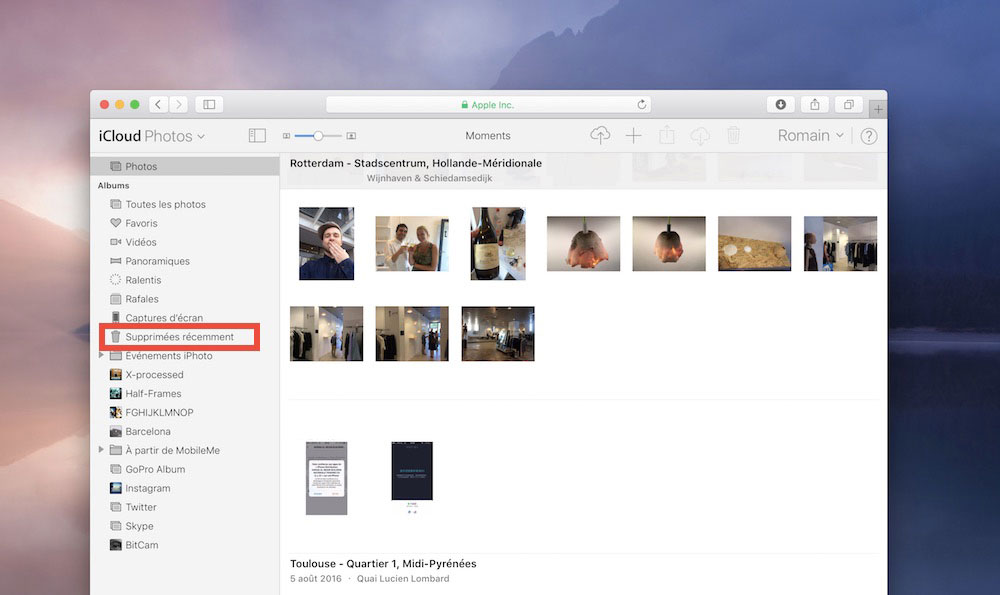1000x595 pixels.
Task: Click the download cloud icon
Action: [x=700, y=136]
